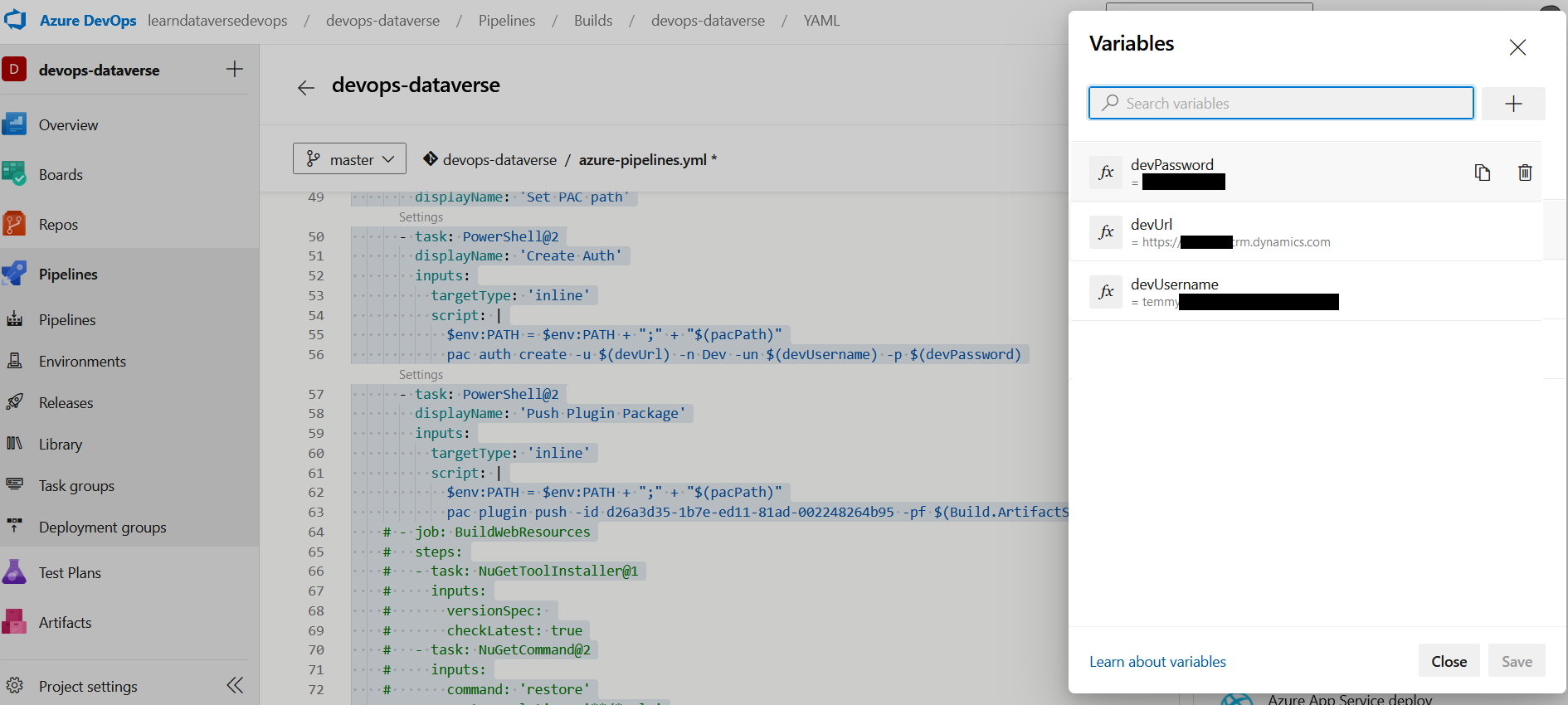The height and width of the screenshot is (705, 1568).
Task: Click displayName 'Push Plugin Package' line
Action: pos(550,413)
